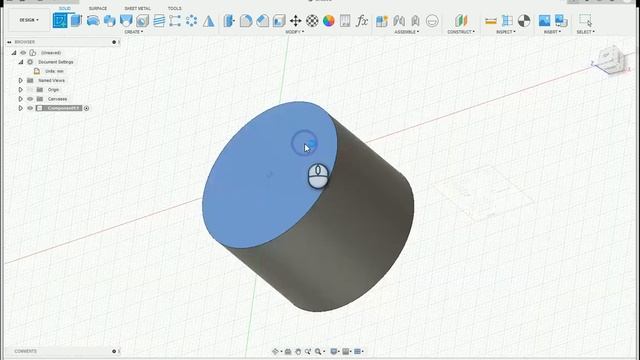640x360 pixels.
Task: Click the New Component icon
Action: coord(382,20)
